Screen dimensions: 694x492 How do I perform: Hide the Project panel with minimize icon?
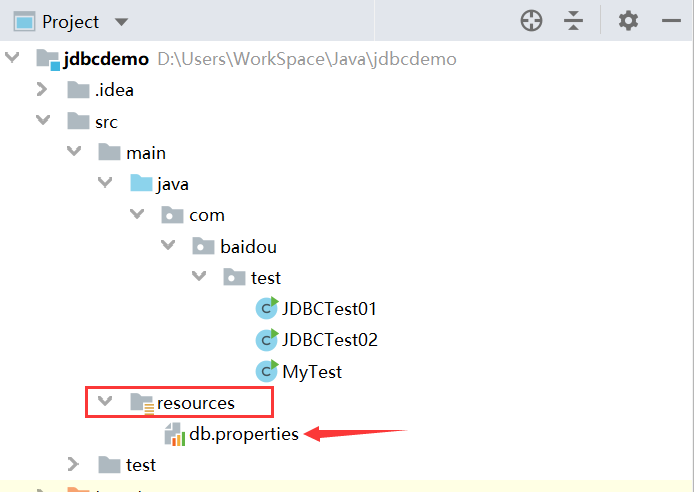[671, 20]
